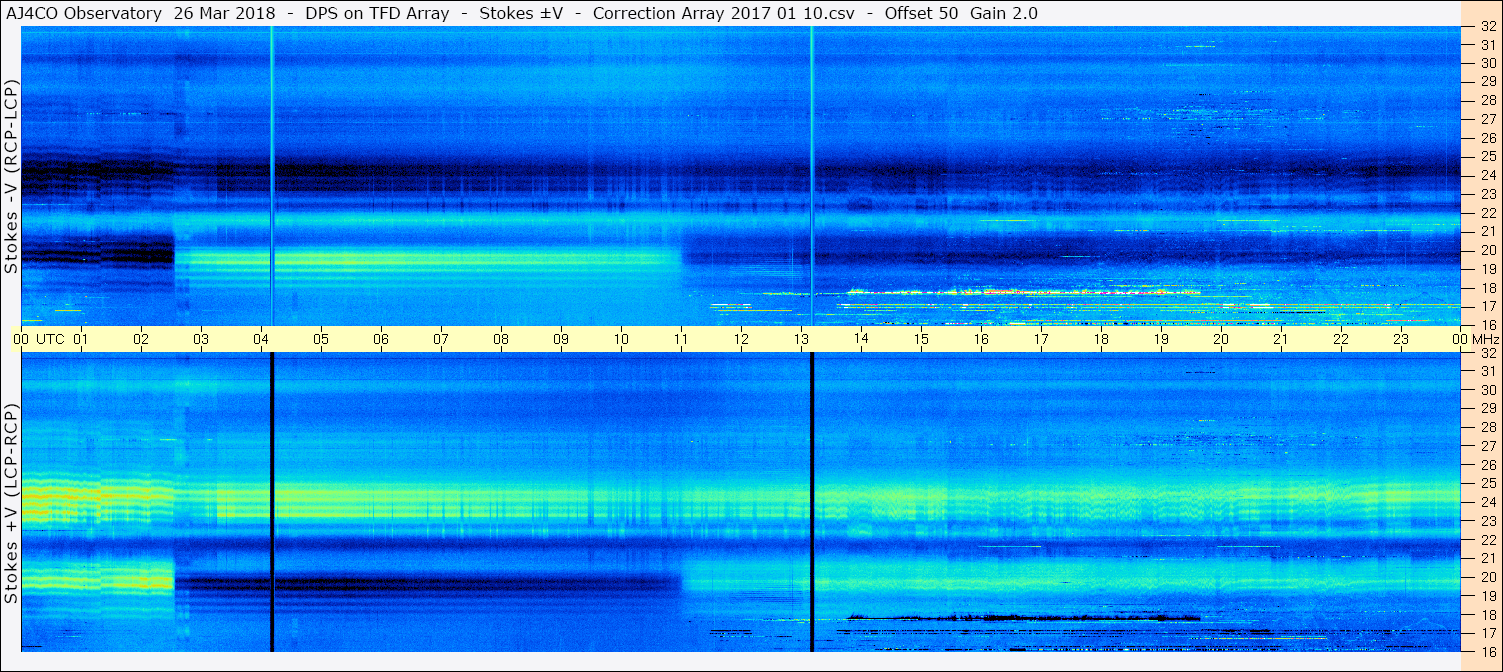Click hour 19 on the time axis
1503x672 pixels.
[x=1161, y=339]
